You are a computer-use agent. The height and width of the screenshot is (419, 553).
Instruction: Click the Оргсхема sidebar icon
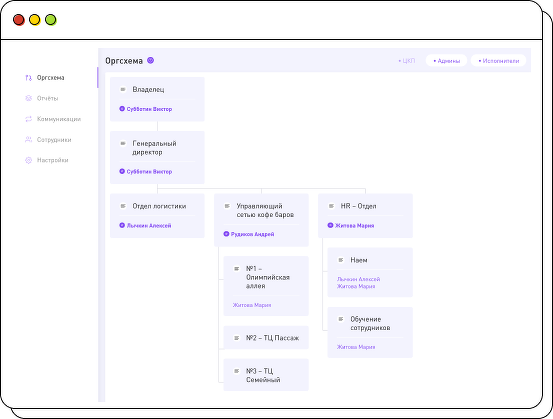pyautogui.click(x=29, y=78)
